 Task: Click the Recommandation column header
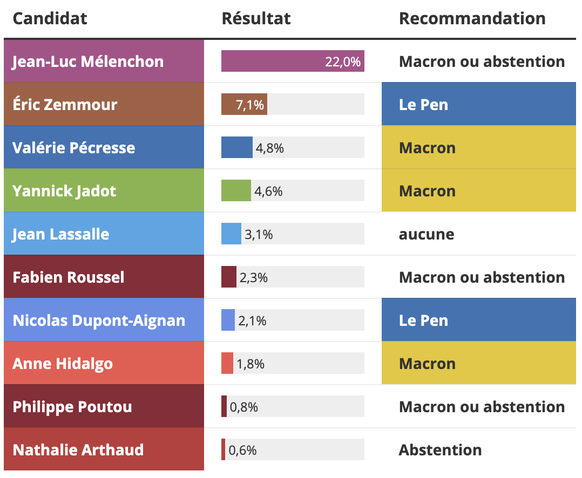(x=472, y=19)
